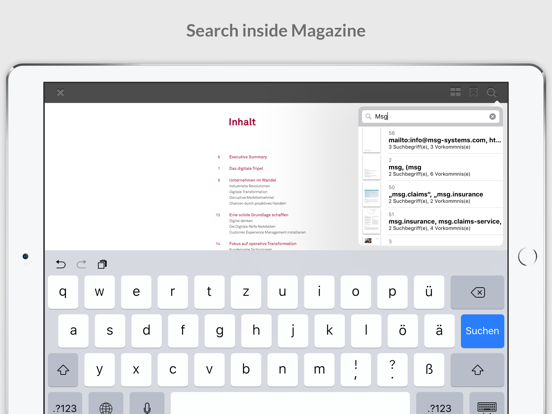Open result mailto:info@msg-systems.com on page 56
This screenshot has width=552, height=414.
431,140
